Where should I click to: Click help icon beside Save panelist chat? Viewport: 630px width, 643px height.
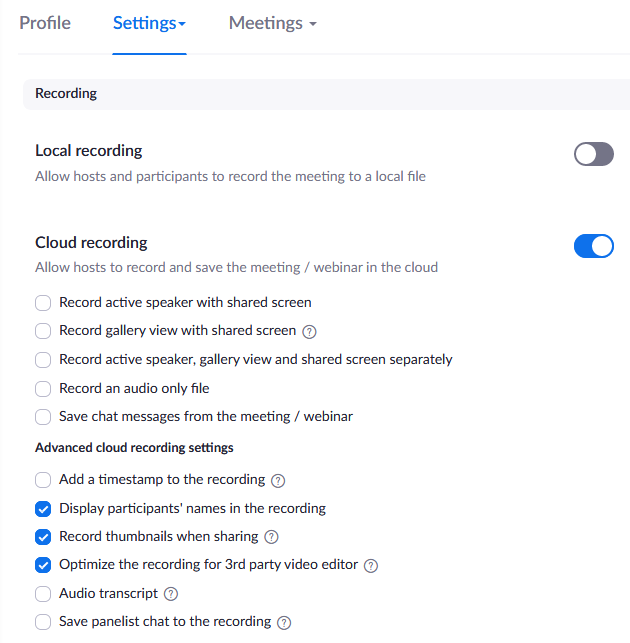pyautogui.click(x=284, y=622)
